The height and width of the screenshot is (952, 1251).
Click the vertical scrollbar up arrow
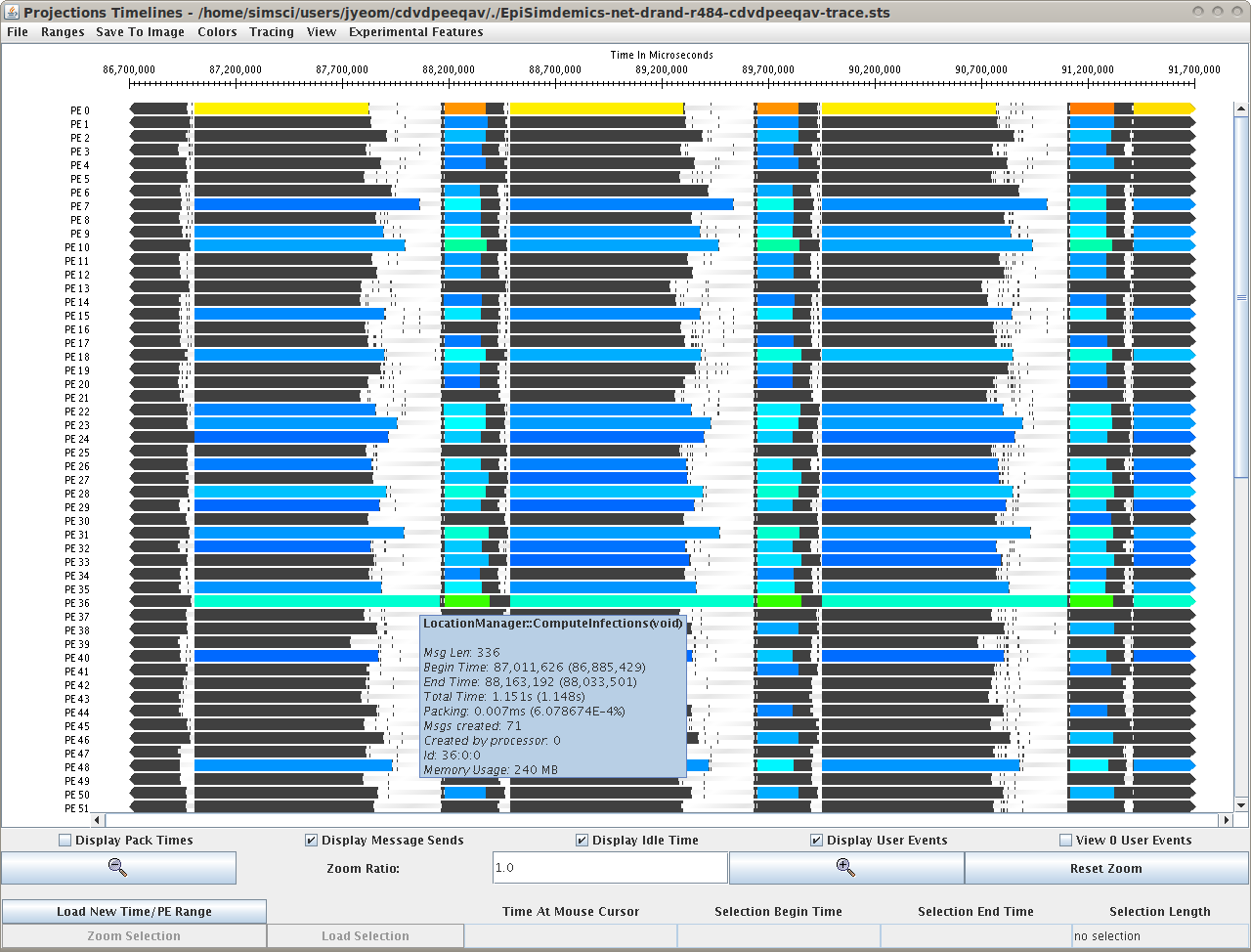pos(1241,109)
